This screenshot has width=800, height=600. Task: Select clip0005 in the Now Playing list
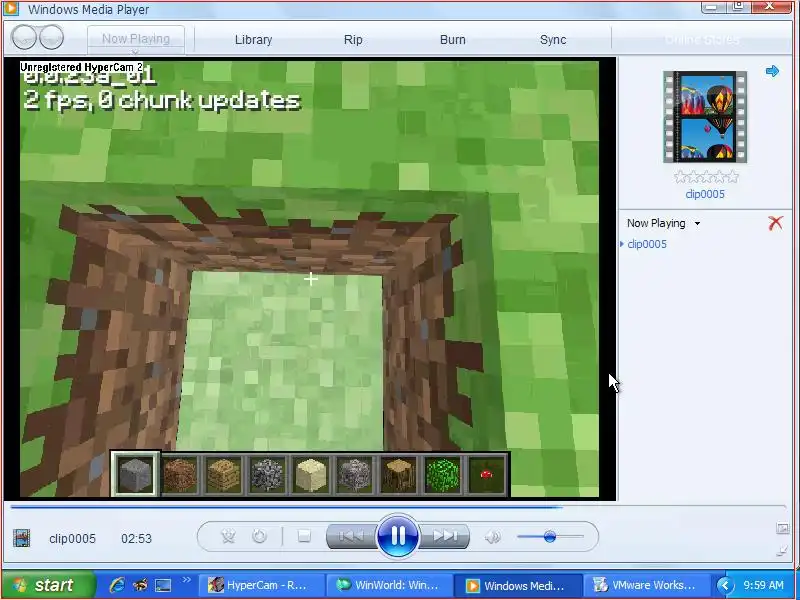tap(647, 244)
